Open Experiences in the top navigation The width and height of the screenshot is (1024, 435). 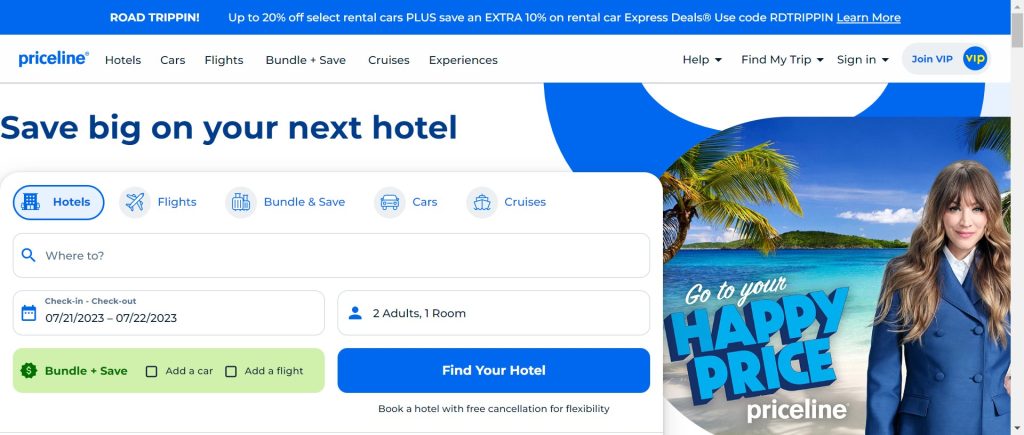click(463, 60)
